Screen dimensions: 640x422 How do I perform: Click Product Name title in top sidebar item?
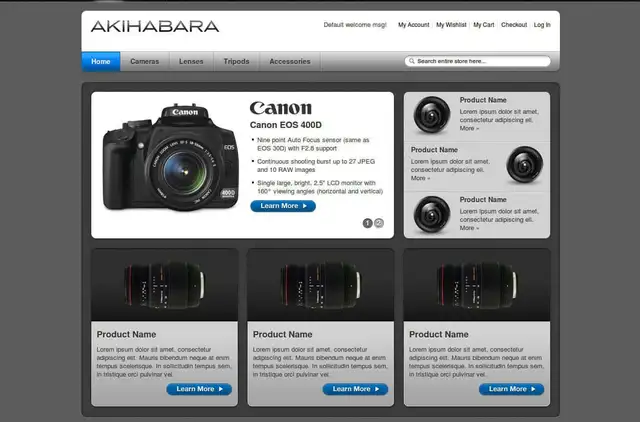click(x=483, y=100)
